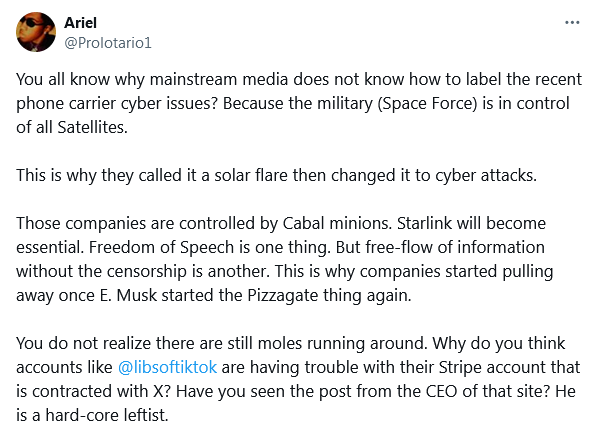
Task: Click the phrase 'hard-core leftist' at the end
Action: [107, 415]
